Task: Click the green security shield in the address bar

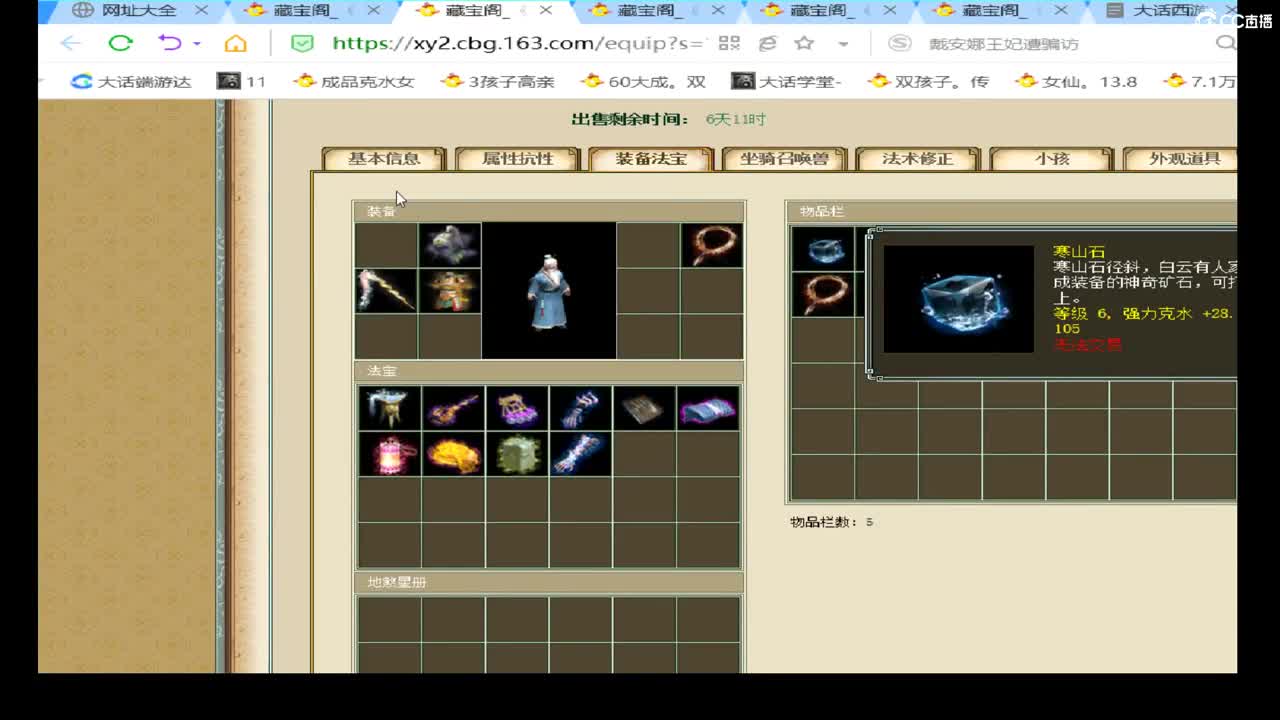Action: point(302,43)
